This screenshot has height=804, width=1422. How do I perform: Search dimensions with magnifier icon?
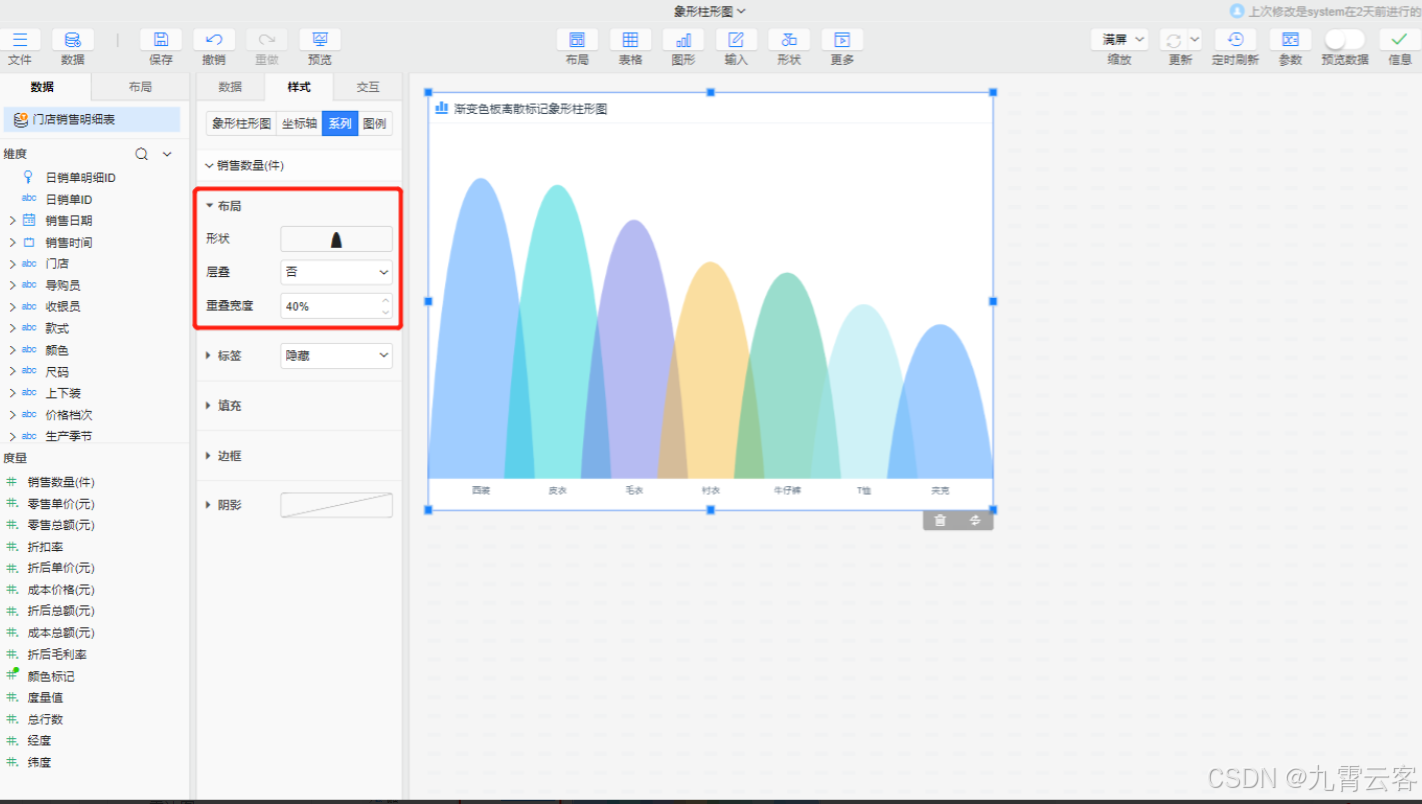[142, 154]
